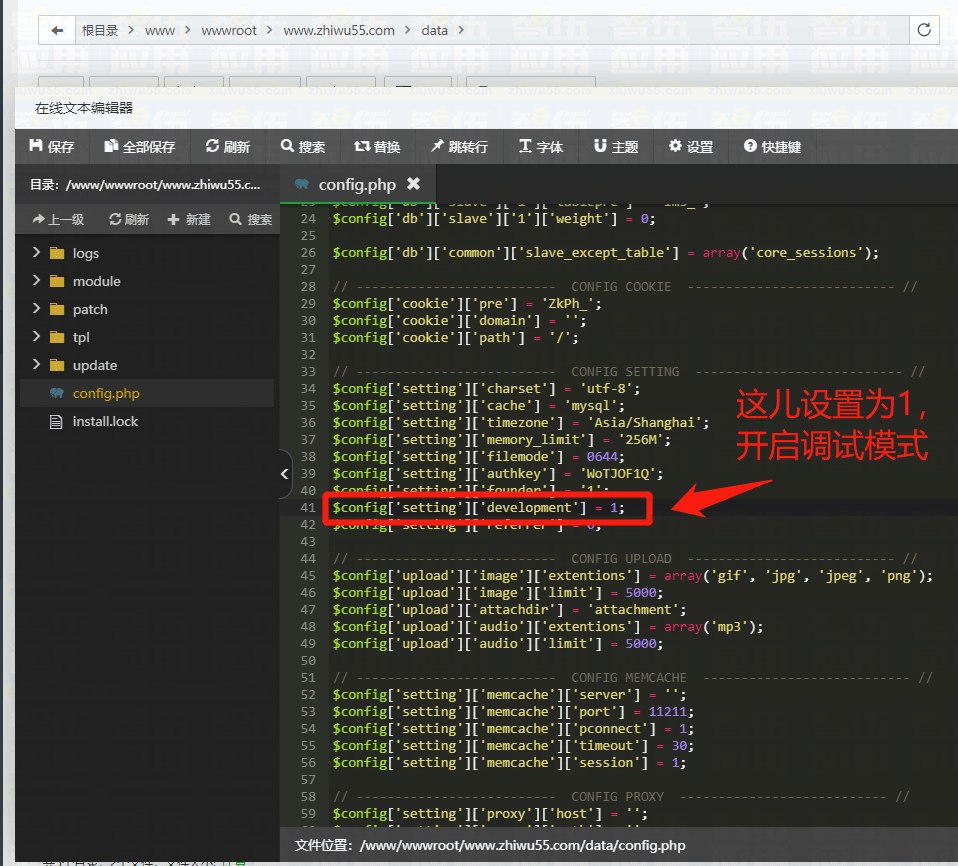Click www.zhiwu55.com in the breadcrumb
The height and width of the screenshot is (866, 958).
(x=339, y=31)
